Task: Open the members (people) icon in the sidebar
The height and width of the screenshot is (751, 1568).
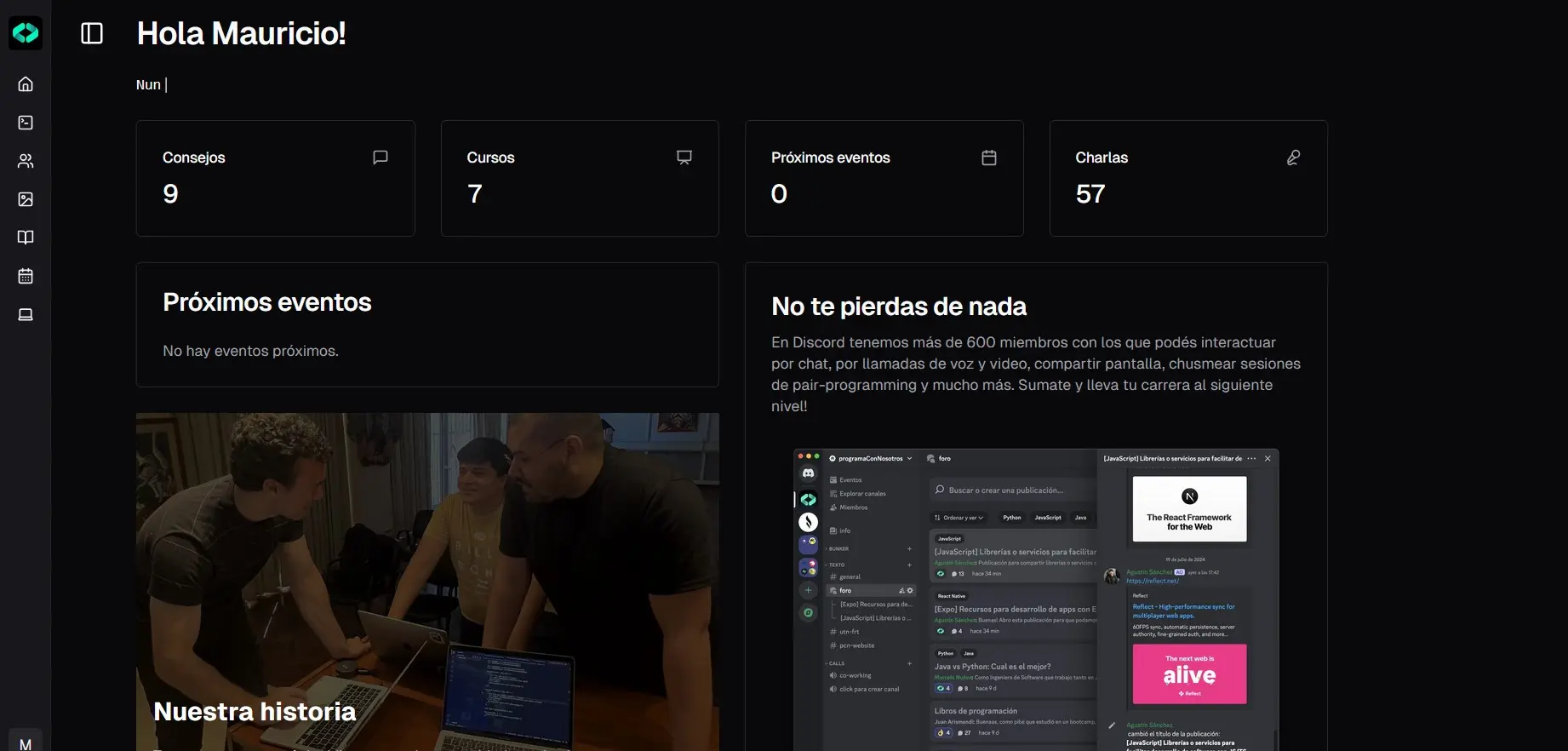Action: 26,161
